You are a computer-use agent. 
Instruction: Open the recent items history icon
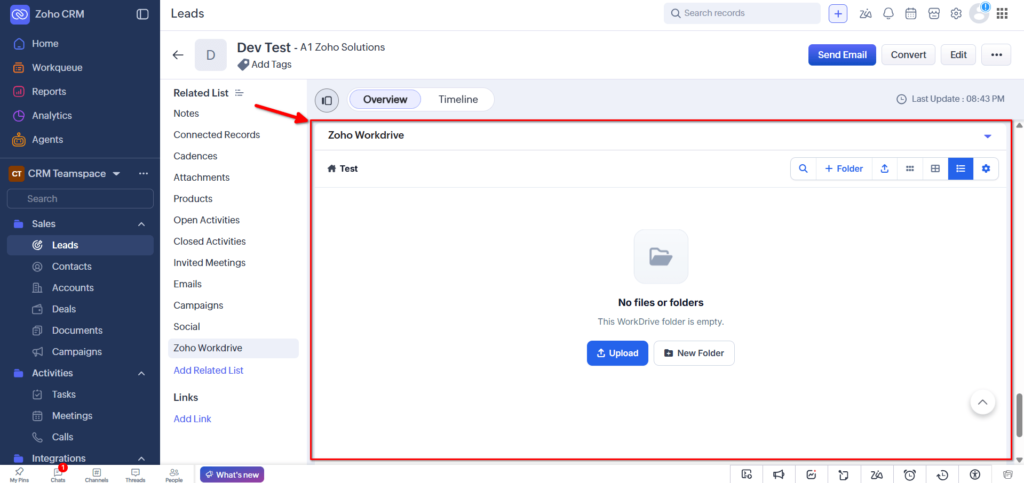pyautogui.click(x=942, y=474)
